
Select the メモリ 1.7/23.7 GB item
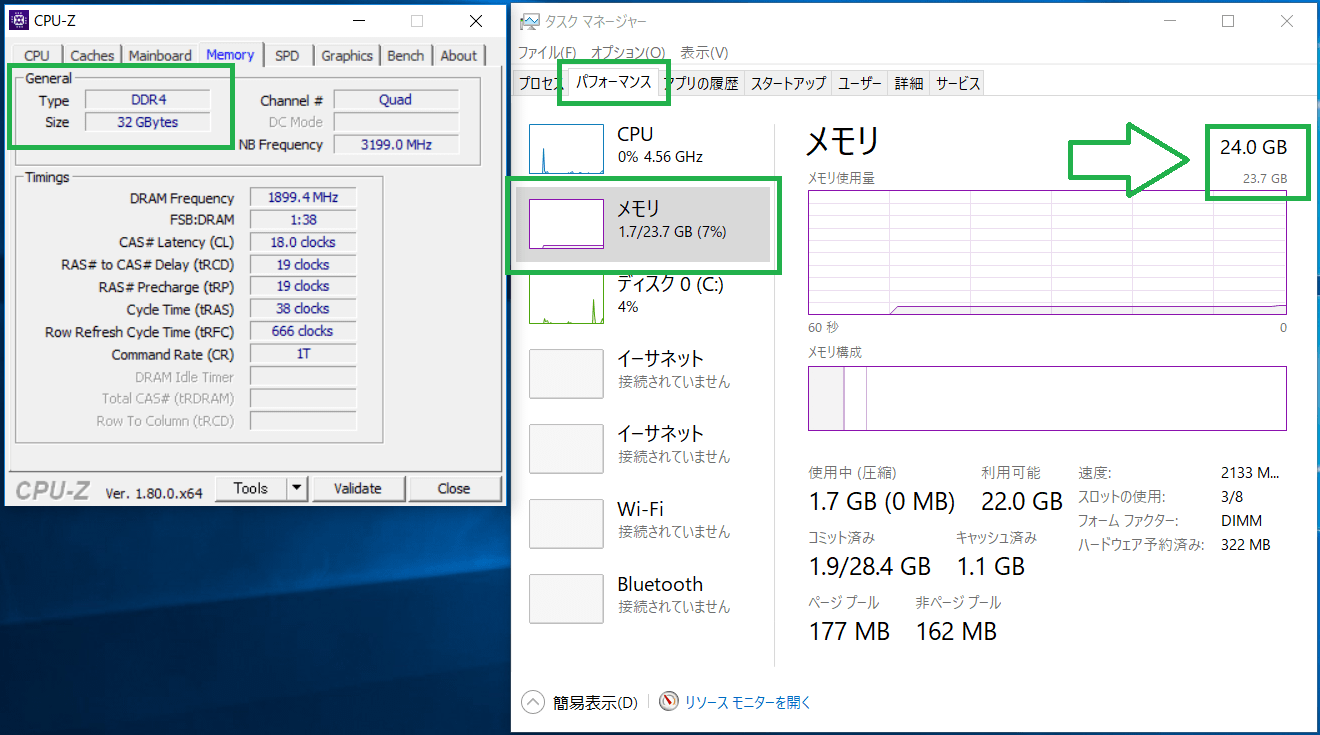tap(644, 225)
